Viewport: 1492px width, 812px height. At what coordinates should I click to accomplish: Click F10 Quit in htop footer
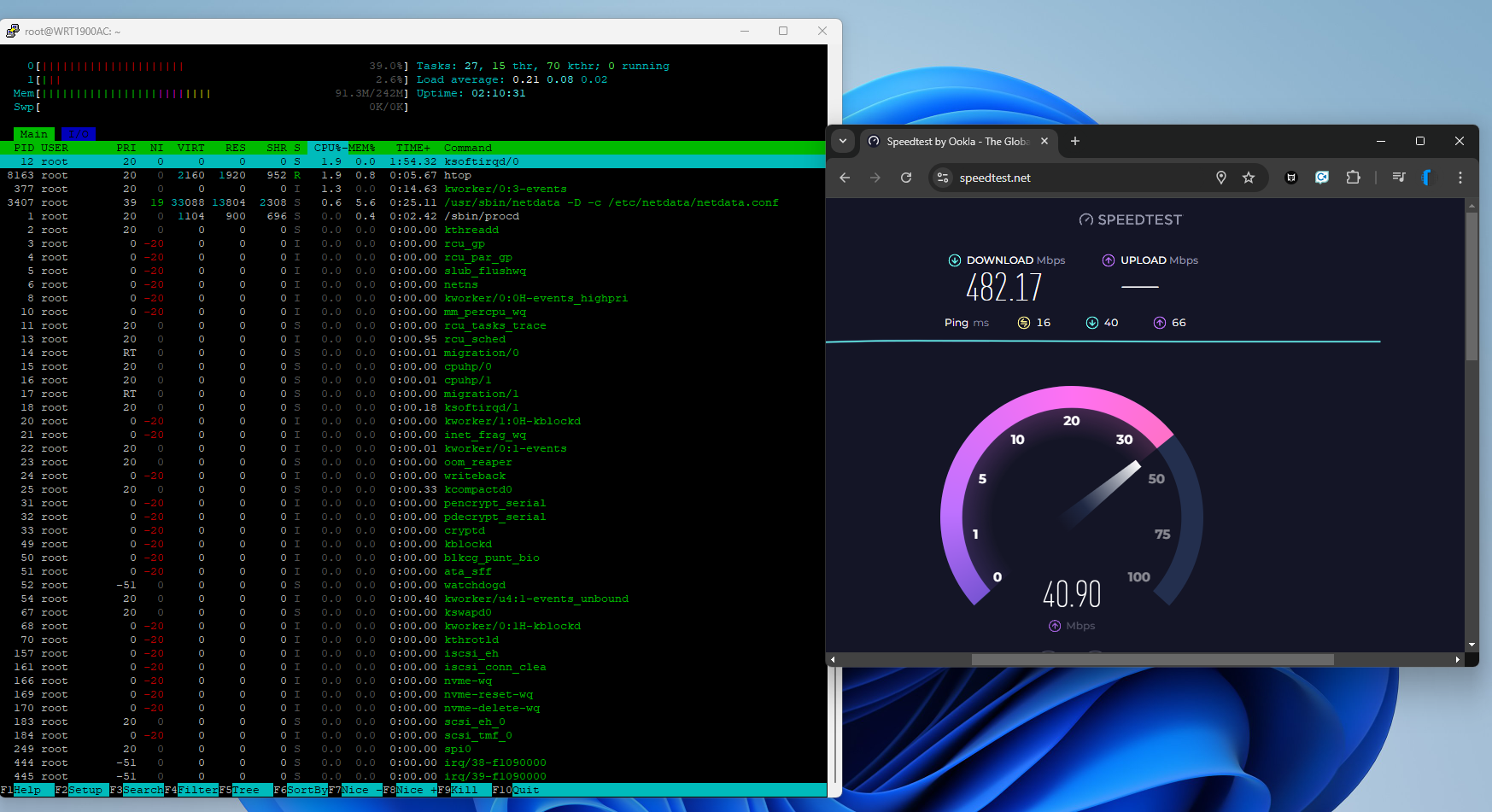click(516, 790)
